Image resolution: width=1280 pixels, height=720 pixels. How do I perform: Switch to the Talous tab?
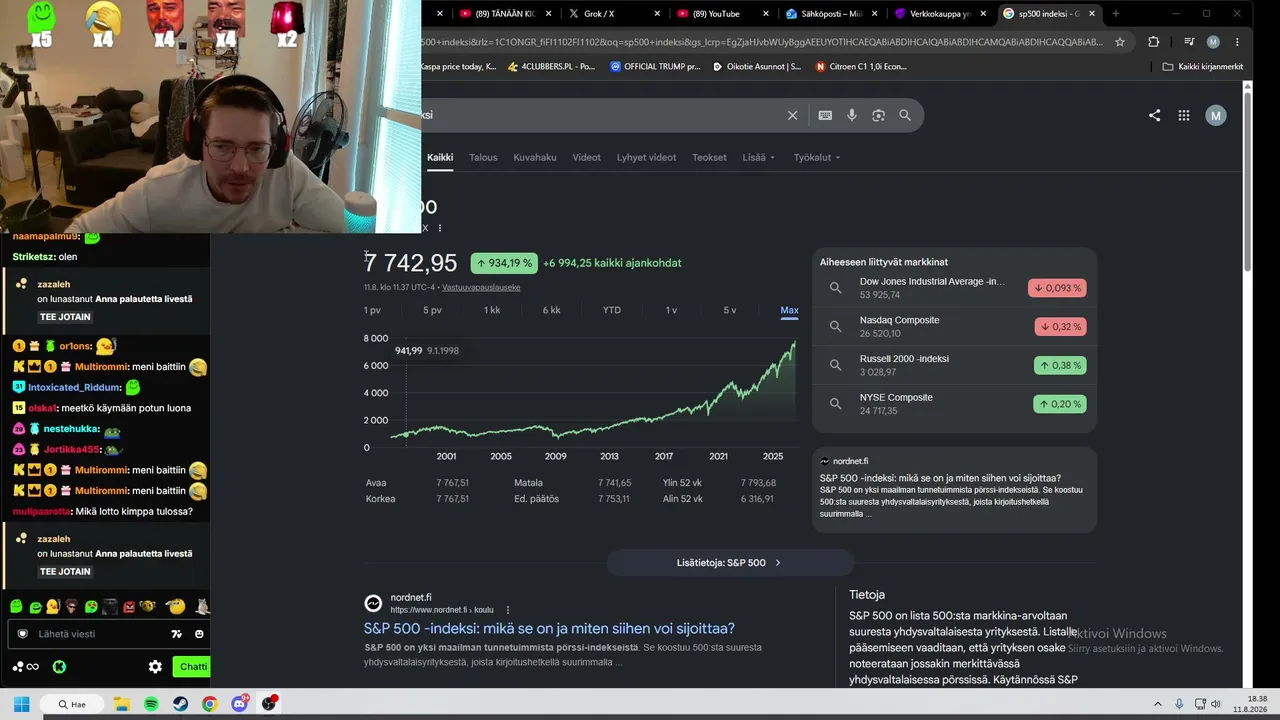pyautogui.click(x=483, y=157)
